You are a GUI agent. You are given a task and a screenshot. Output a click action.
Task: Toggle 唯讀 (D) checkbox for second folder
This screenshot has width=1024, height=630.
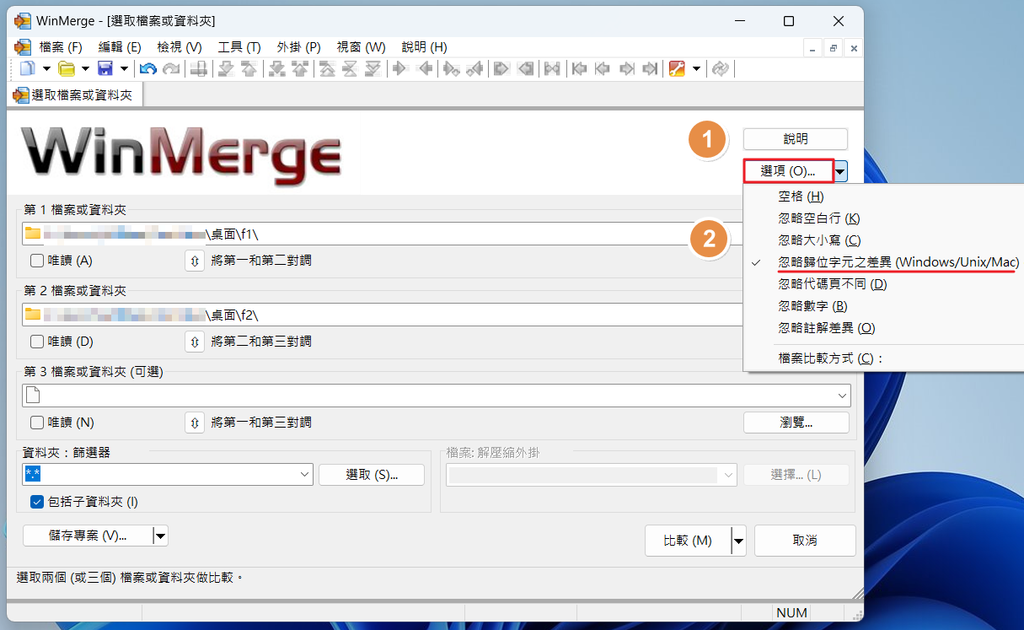tap(37, 341)
